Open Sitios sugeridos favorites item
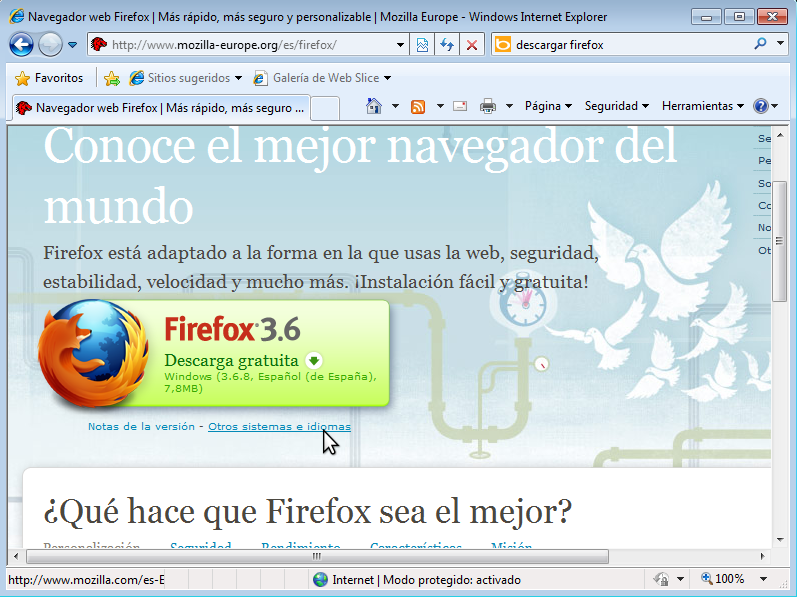 186,78
